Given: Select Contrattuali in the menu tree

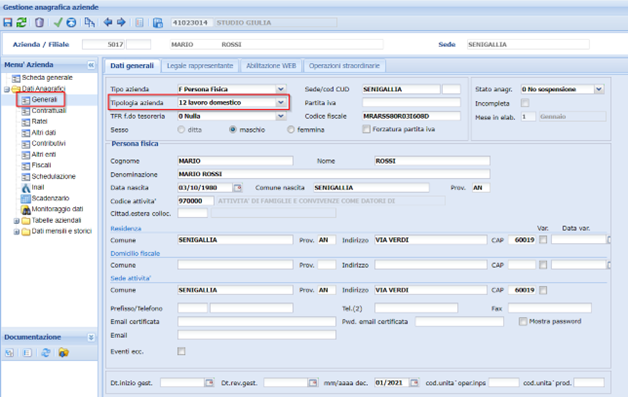Looking at the screenshot, I should pos(49,111).
